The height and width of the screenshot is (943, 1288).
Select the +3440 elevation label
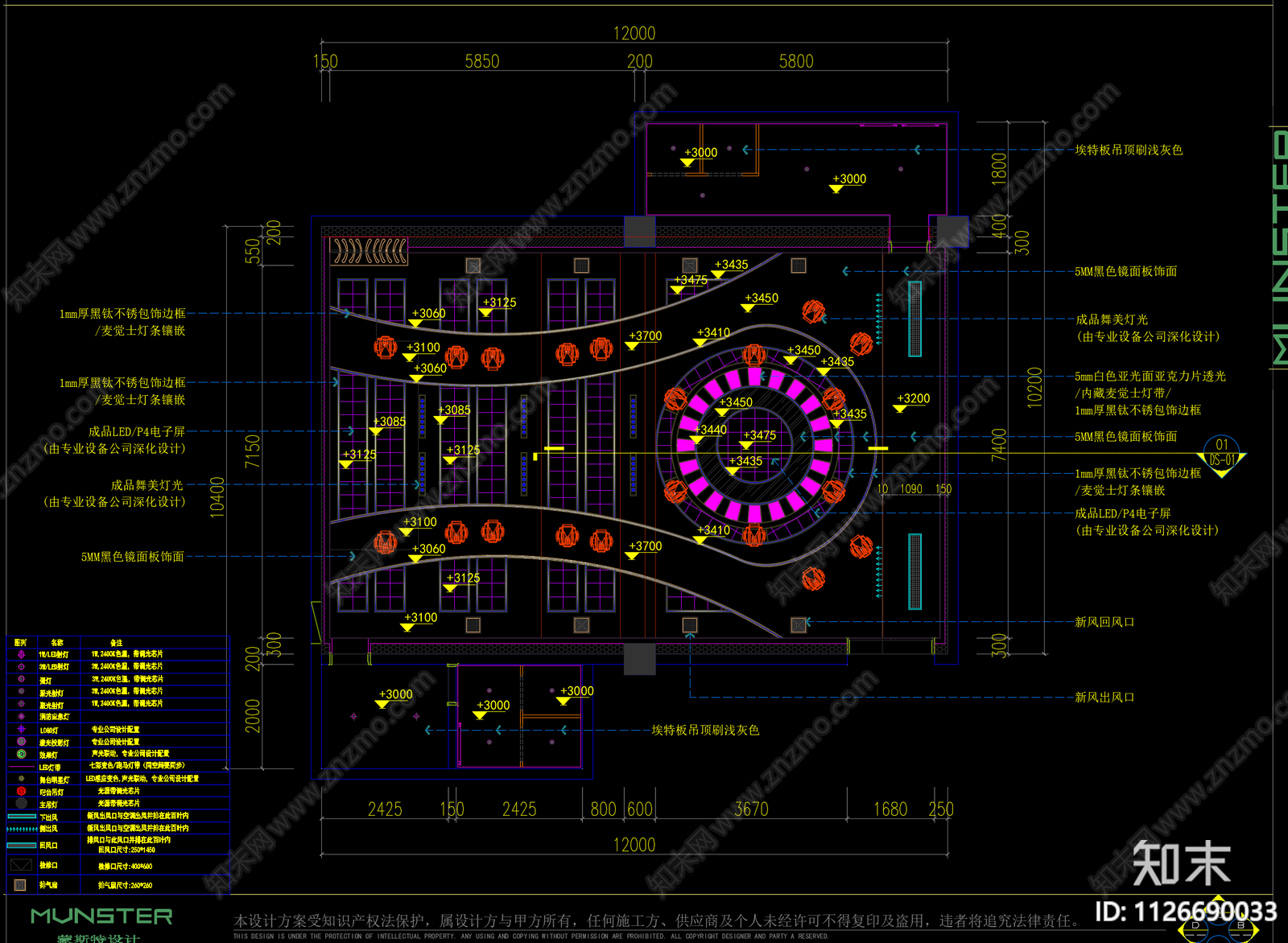tap(710, 430)
